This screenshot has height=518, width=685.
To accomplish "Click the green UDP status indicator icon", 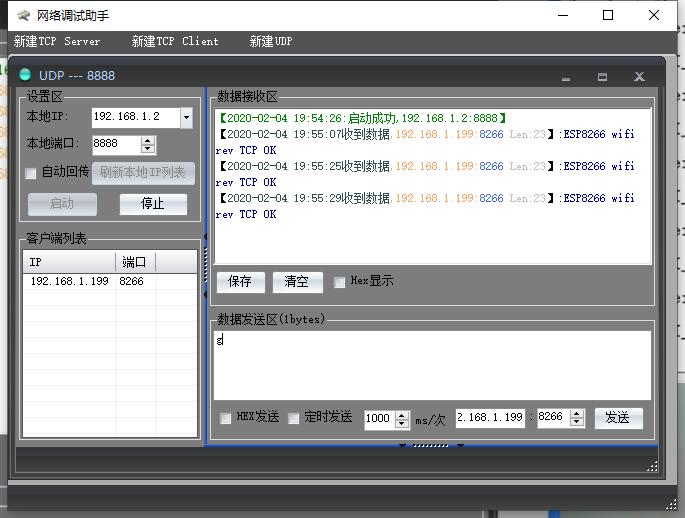I will 25,75.
